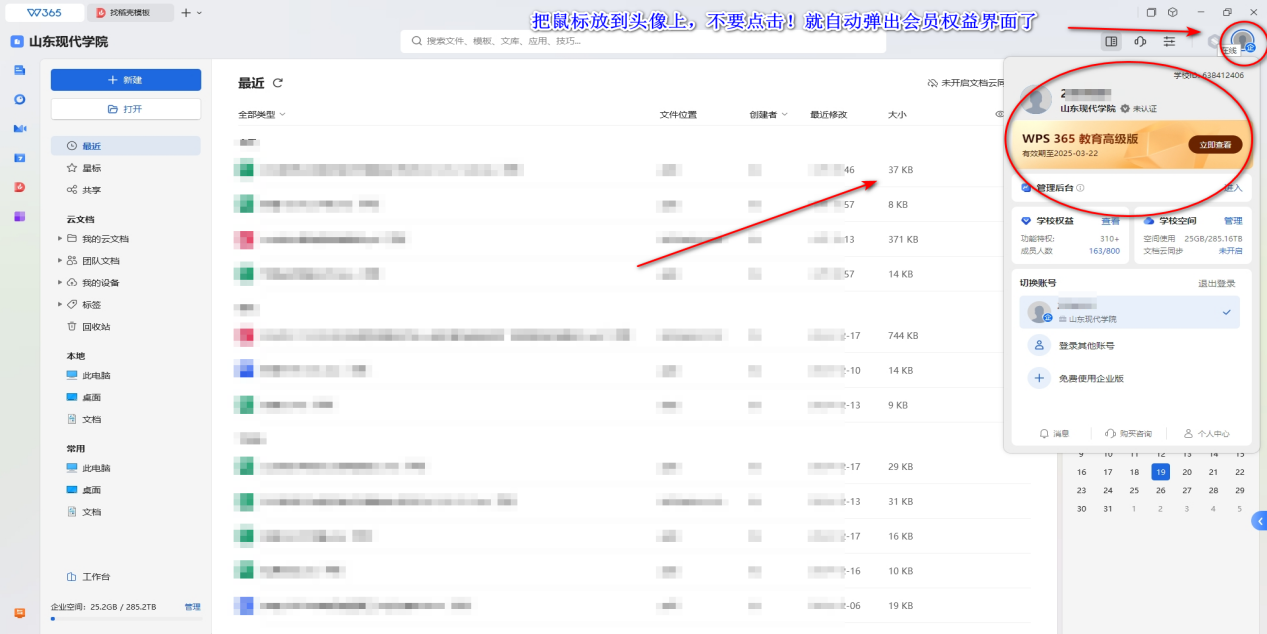Screen dimensions: 1267x634
Task: Select date 19 in the calendar
Action: (1160, 472)
